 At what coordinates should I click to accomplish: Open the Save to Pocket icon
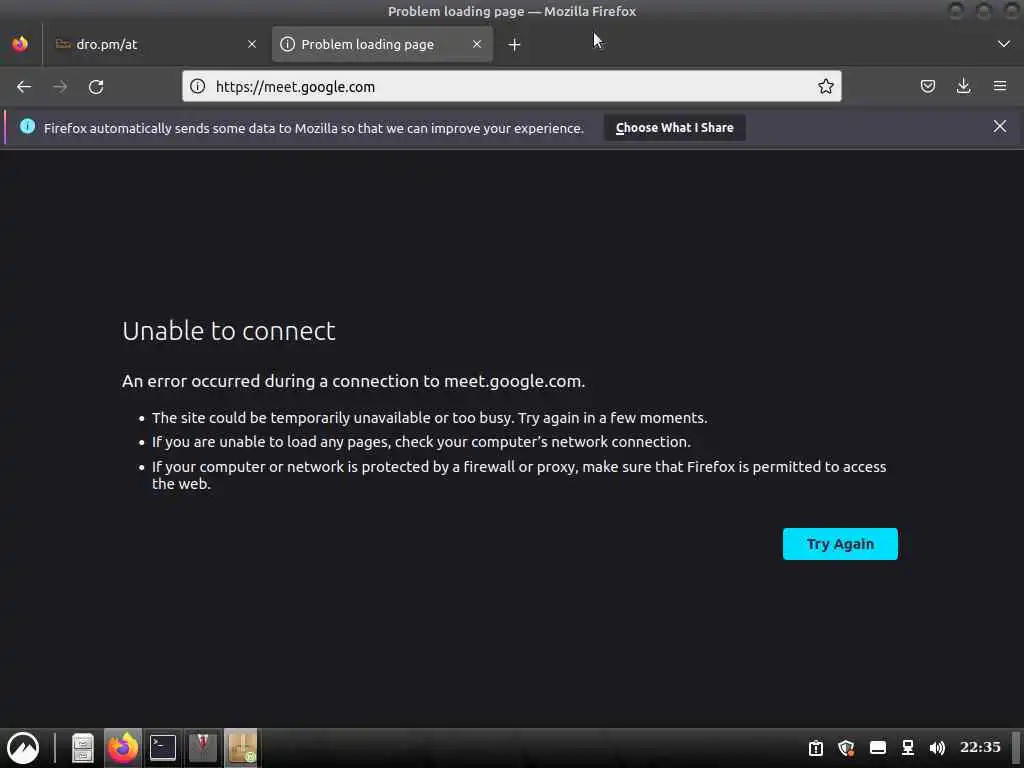(927, 86)
